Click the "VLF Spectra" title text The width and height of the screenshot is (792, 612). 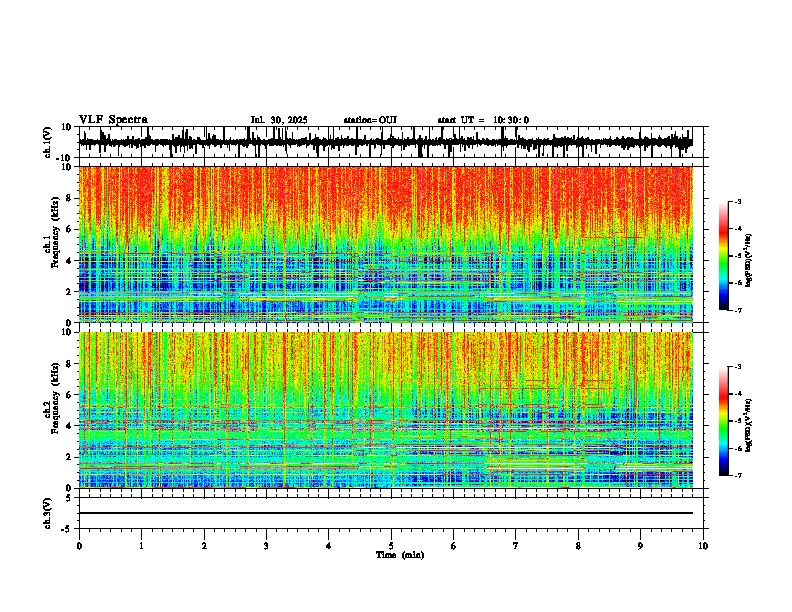(113, 119)
